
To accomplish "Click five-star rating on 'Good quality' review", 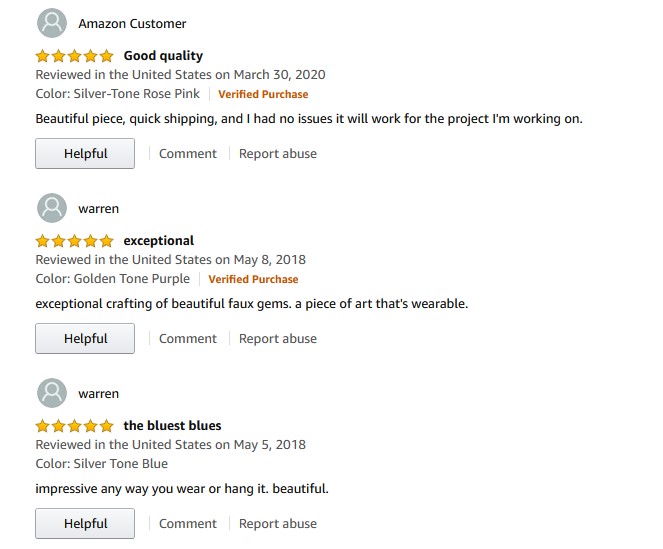I will [x=74, y=56].
